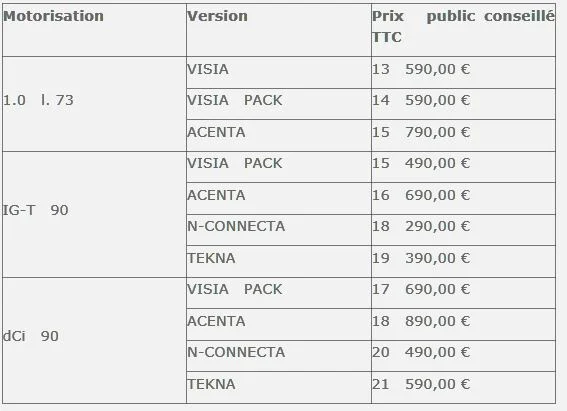The height and width of the screenshot is (411, 567).
Task: Click the 20 490,00 € price cell
Action: 464,356
